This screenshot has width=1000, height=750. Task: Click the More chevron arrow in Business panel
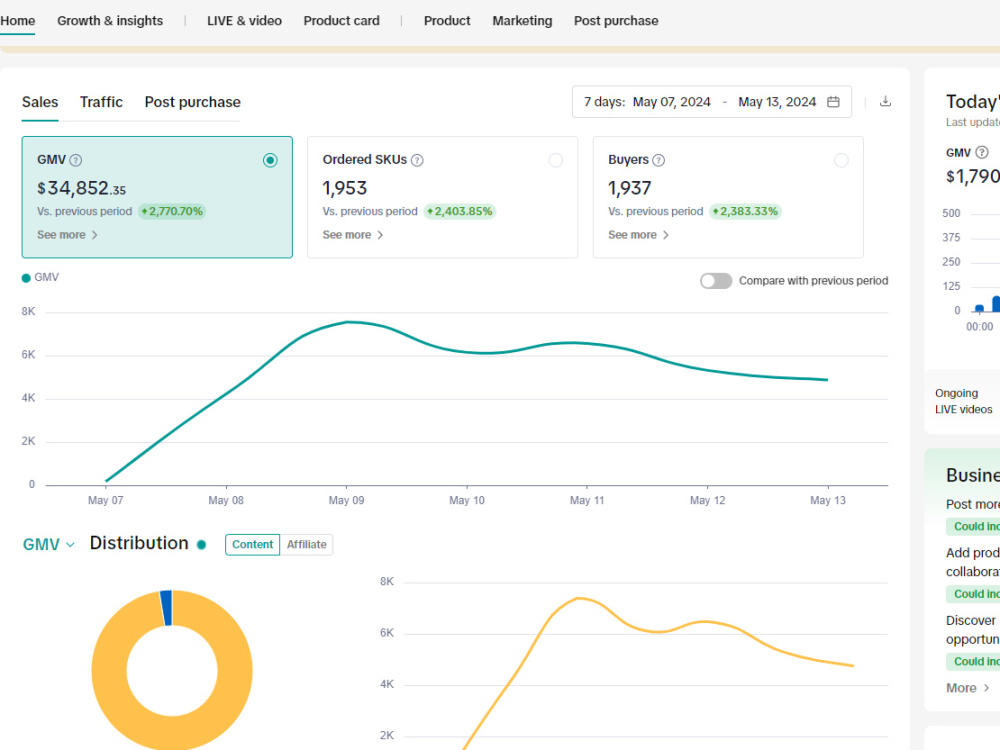(x=987, y=688)
